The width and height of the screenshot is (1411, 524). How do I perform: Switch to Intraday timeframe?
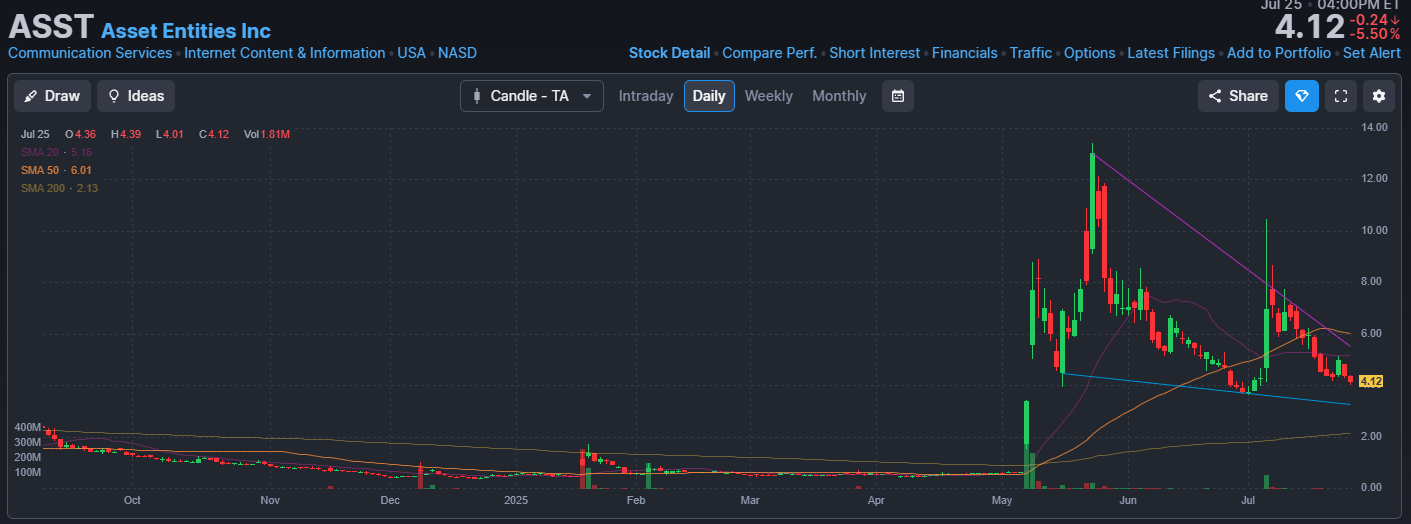click(x=646, y=96)
